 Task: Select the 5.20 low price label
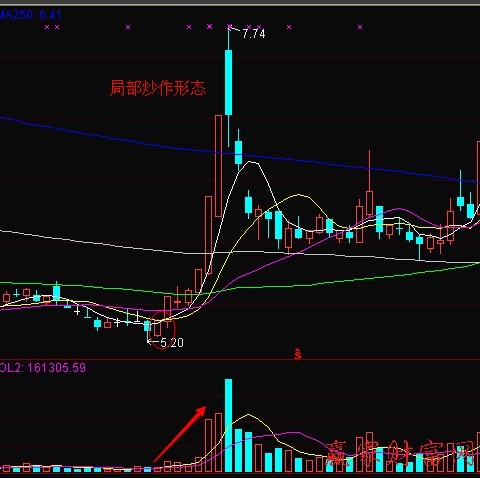click(x=172, y=342)
